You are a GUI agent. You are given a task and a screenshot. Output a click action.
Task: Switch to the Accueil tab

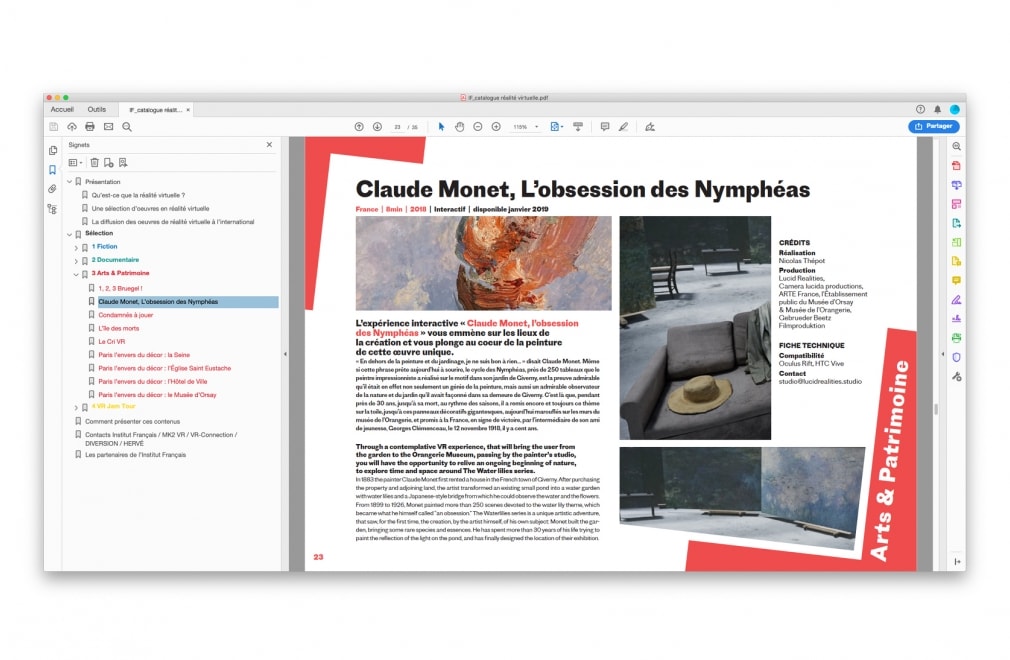point(62,109)
